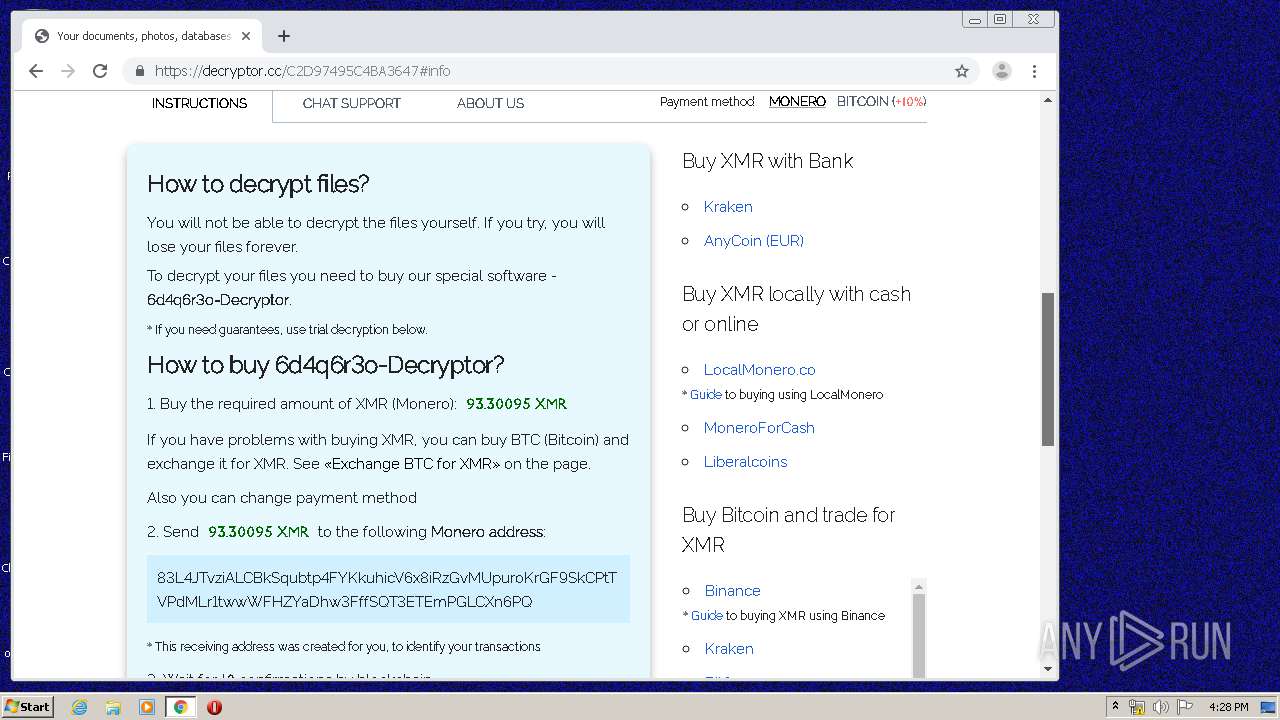The width and height of the screenshot is (1280, 720).
Task: Switch to the INSTRUCTIONS tab
Action: click(x=199, y=103)
